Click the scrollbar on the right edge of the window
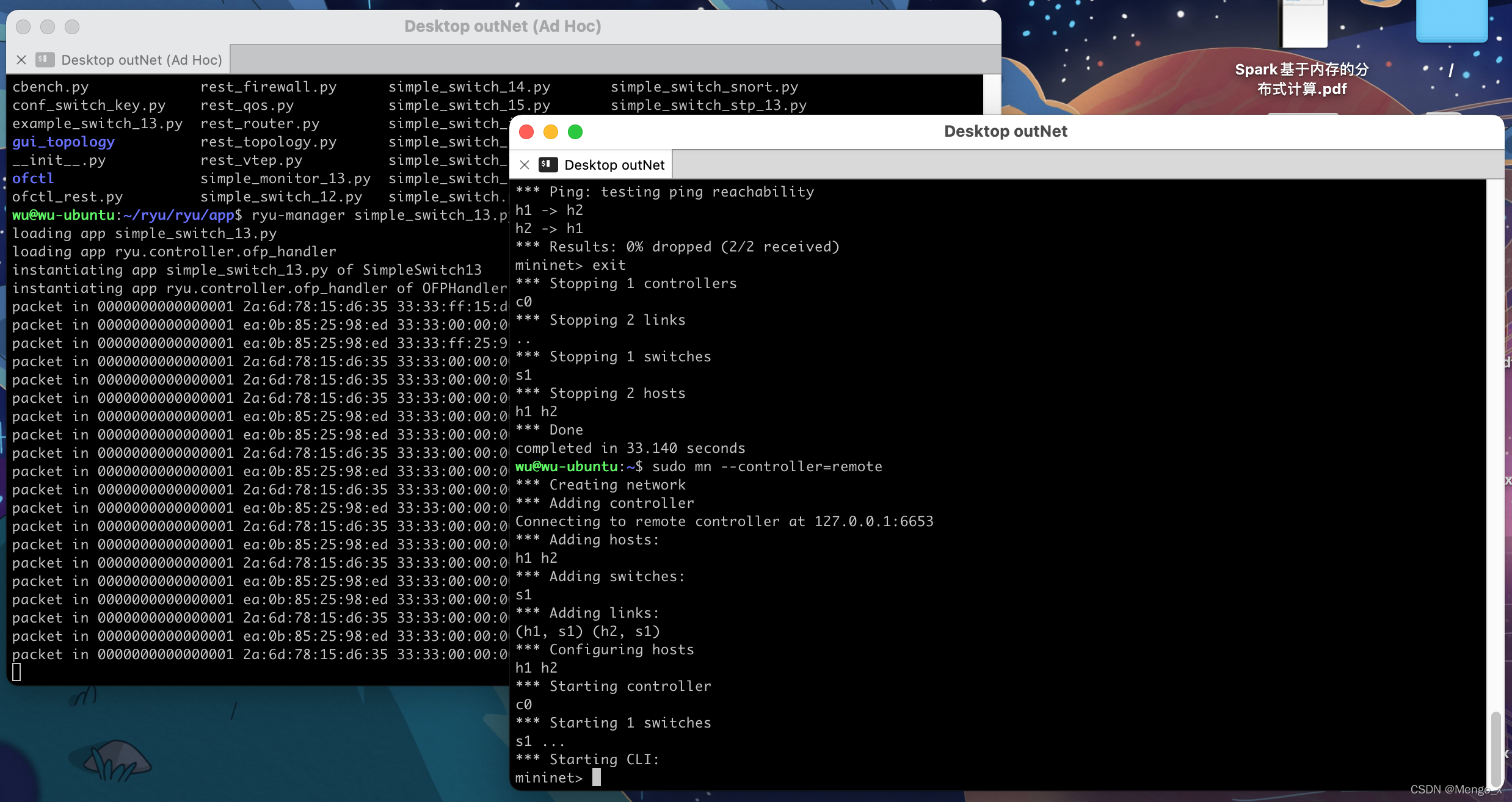 tap(1497, 751)
